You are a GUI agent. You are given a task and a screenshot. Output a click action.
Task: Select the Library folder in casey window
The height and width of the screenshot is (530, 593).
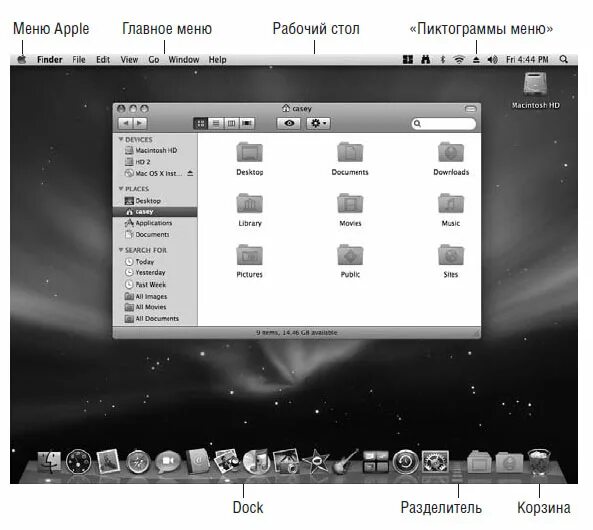[250, 210]
